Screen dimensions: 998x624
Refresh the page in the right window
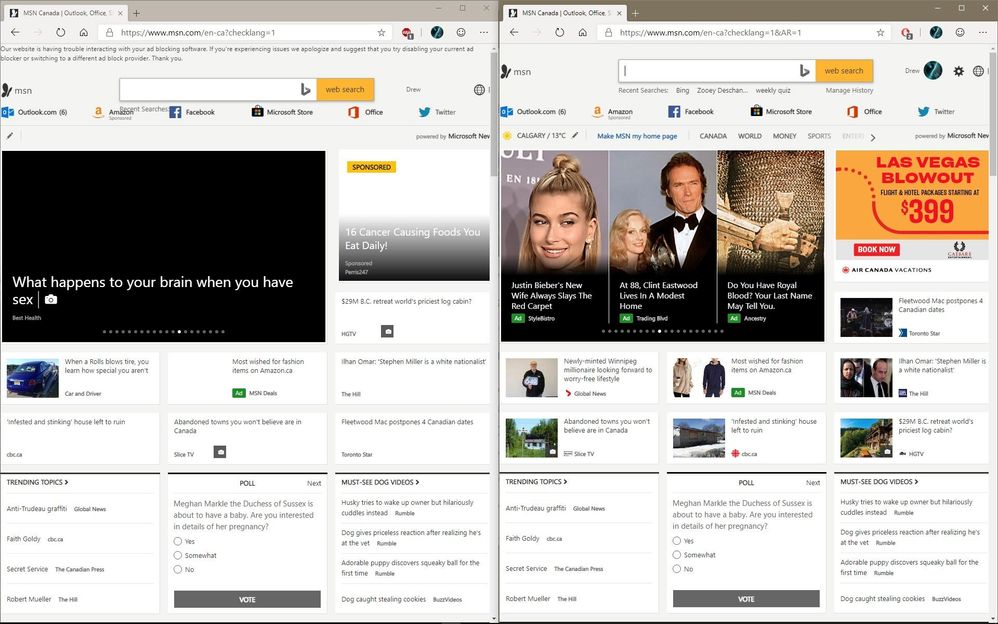tap(559, 32)
